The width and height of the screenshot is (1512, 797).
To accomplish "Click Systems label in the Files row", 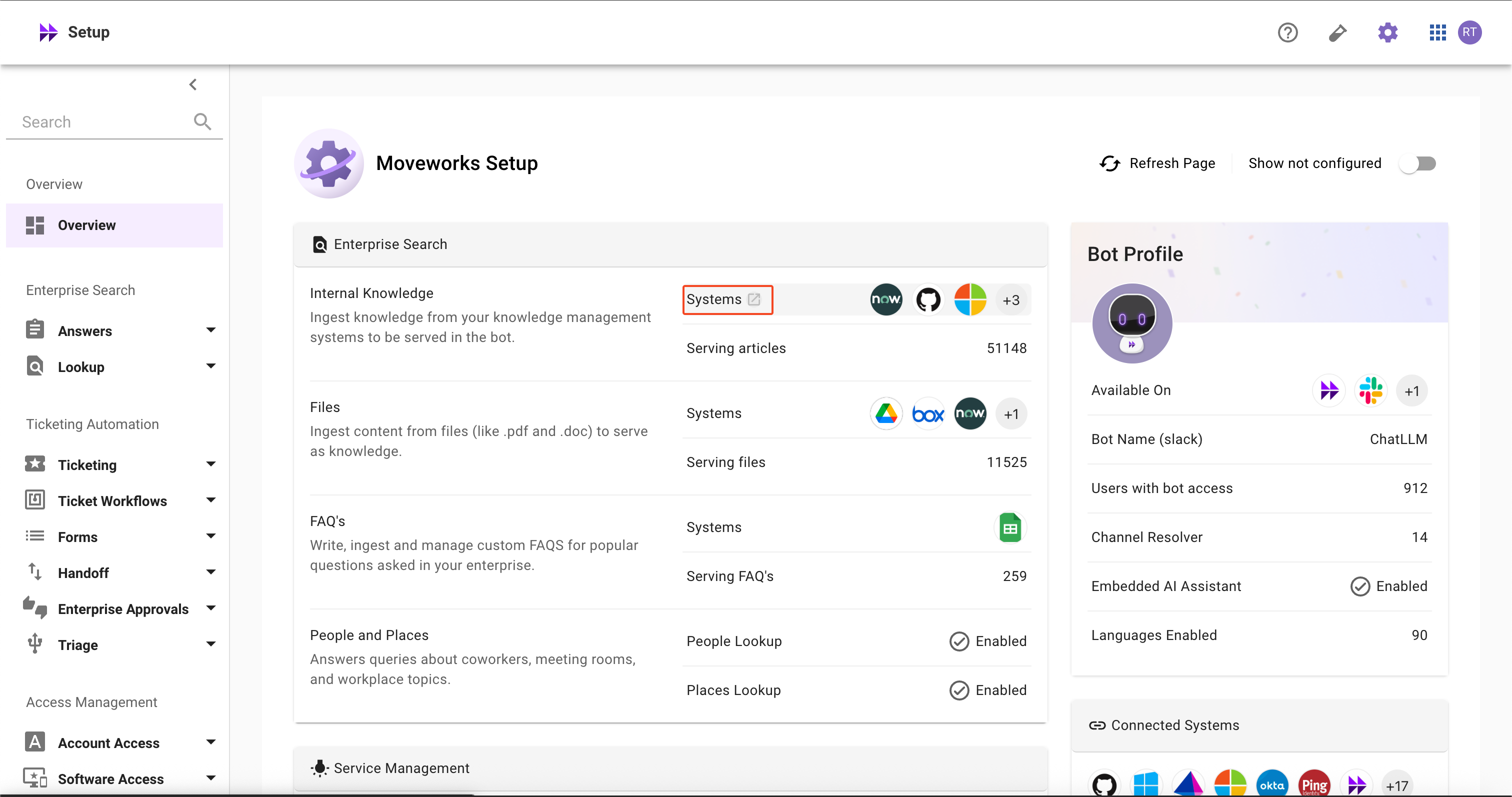I will click(x=713, y=413).
